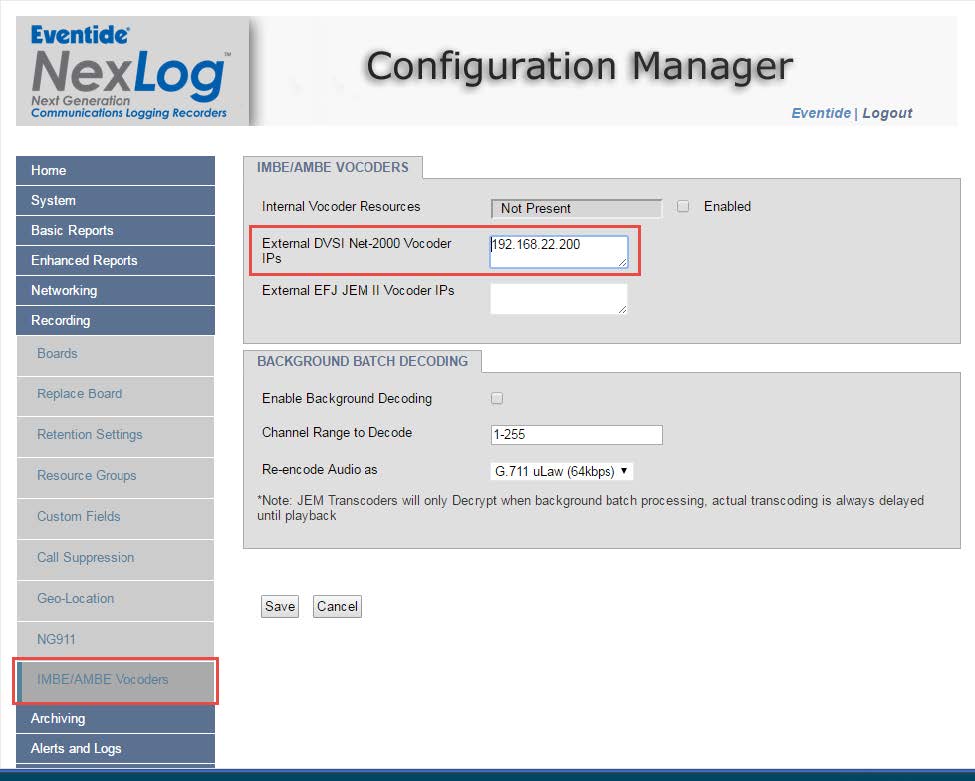Click the Save button
The image size is (975, 781).
(x=280, y=607)
